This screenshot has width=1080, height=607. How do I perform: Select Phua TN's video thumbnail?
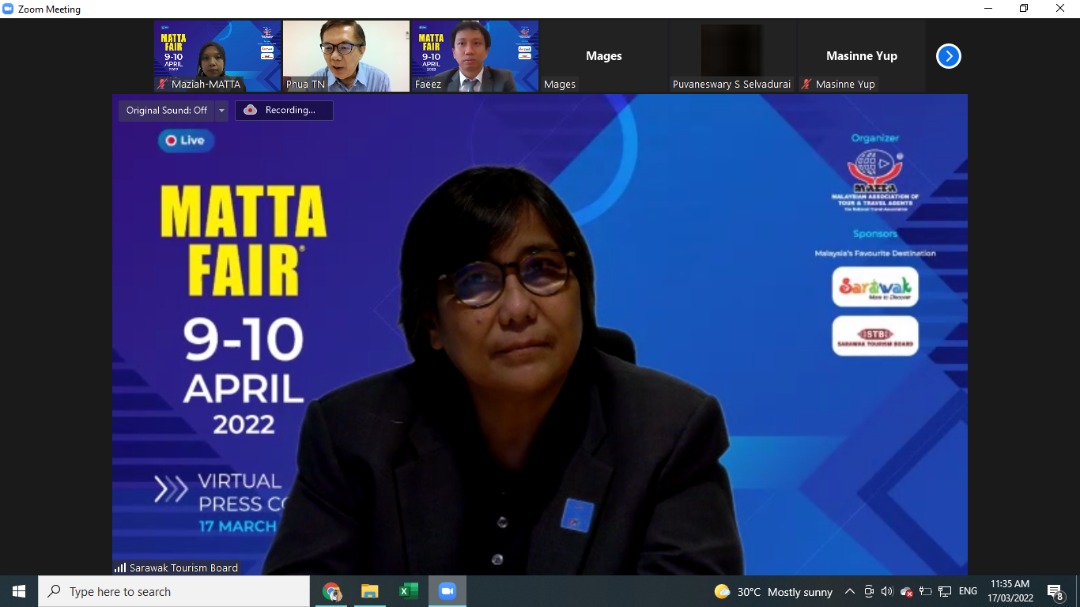pos(346,56)
